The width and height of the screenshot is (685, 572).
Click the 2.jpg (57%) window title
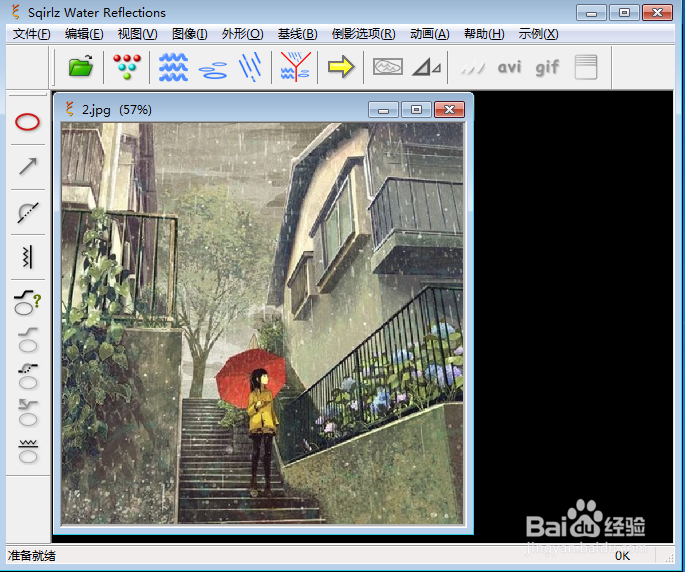point(117,110)
